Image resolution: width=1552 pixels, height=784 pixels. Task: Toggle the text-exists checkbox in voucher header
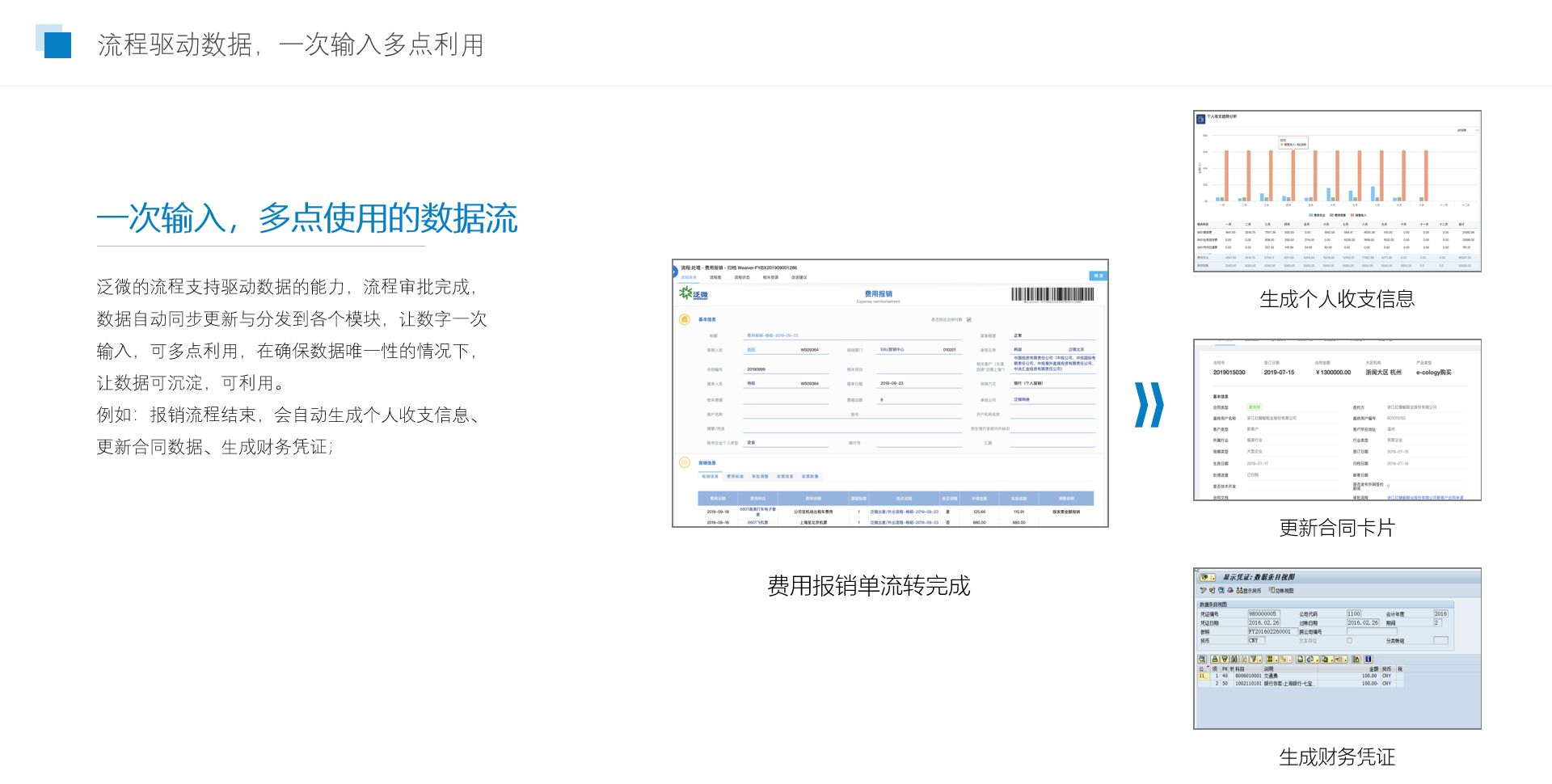(x=1349, y=640)
